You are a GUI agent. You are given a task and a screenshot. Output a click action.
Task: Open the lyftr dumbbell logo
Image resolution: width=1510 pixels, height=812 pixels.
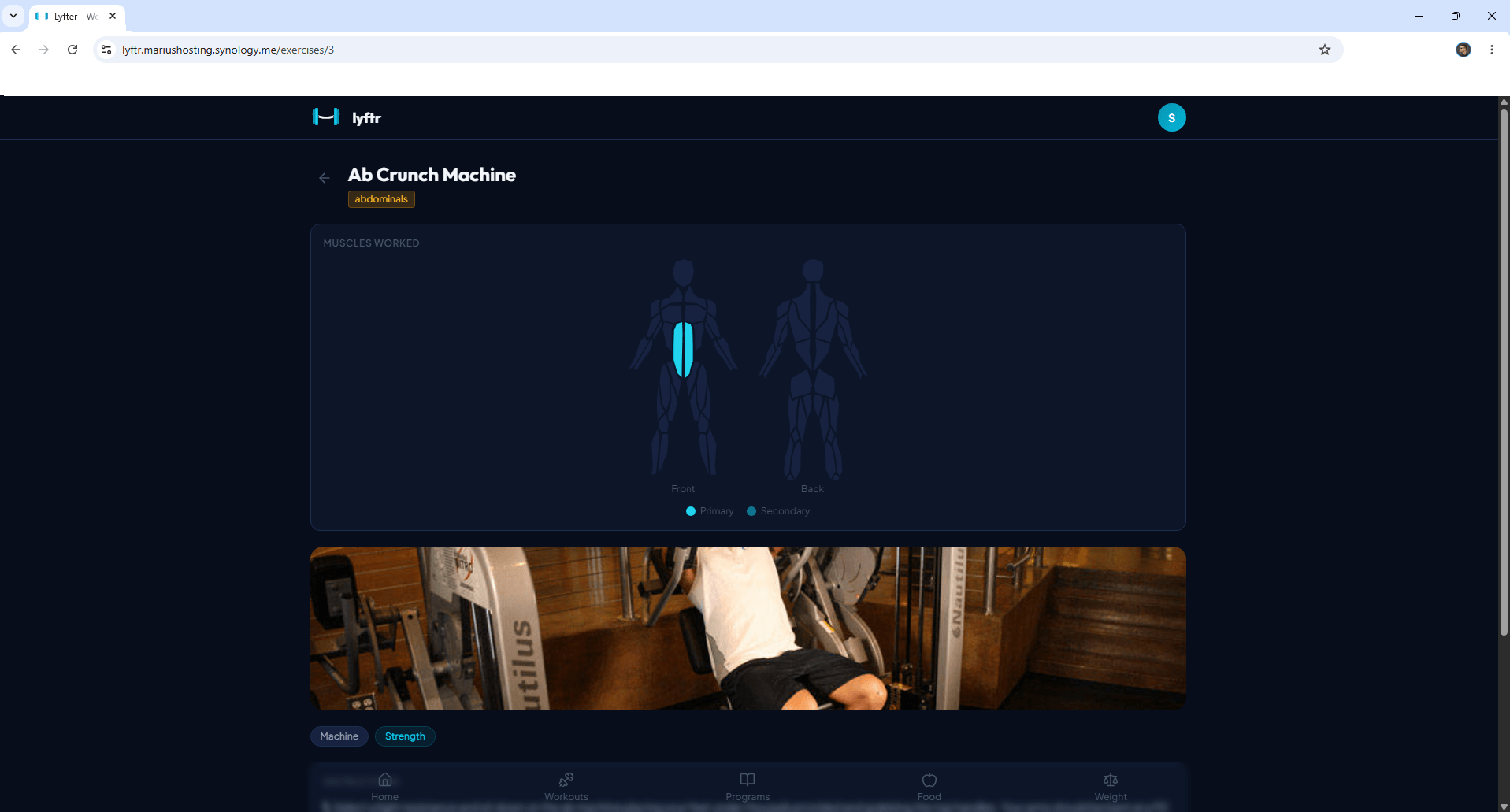tap(326, 117)
